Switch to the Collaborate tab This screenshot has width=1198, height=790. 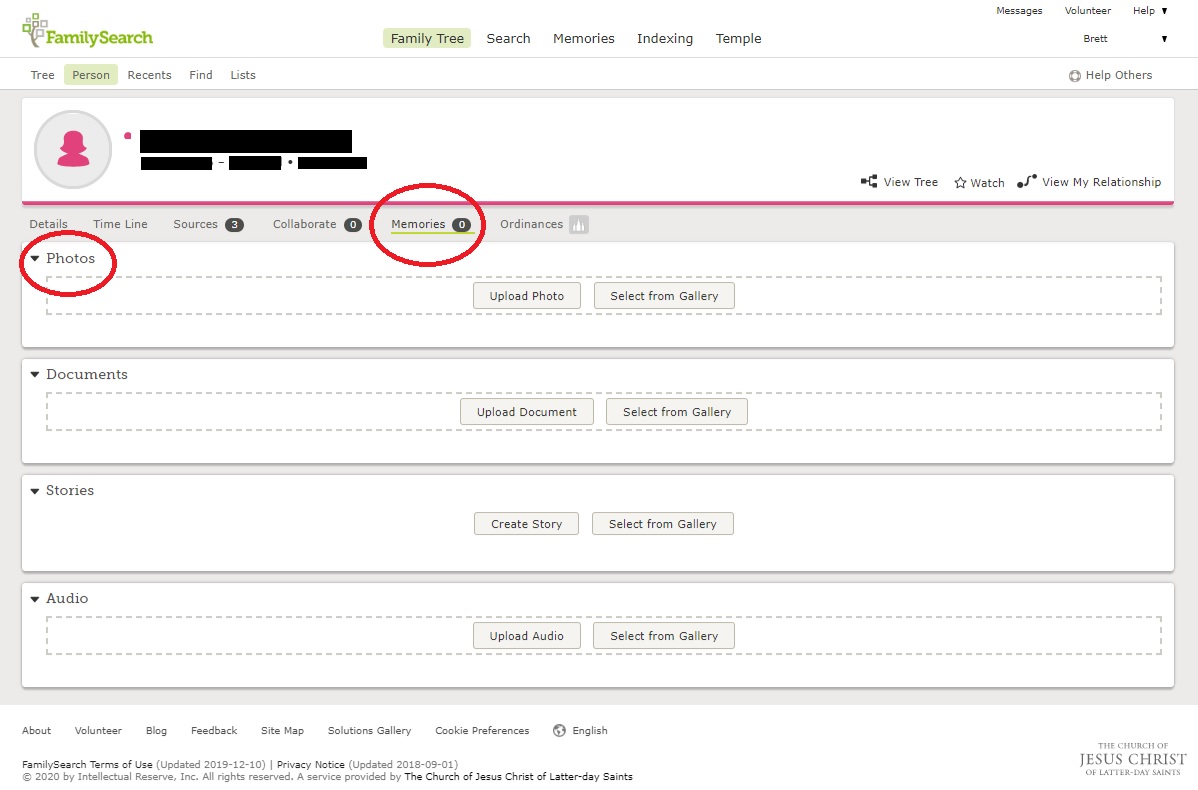[x=317, y=224]
